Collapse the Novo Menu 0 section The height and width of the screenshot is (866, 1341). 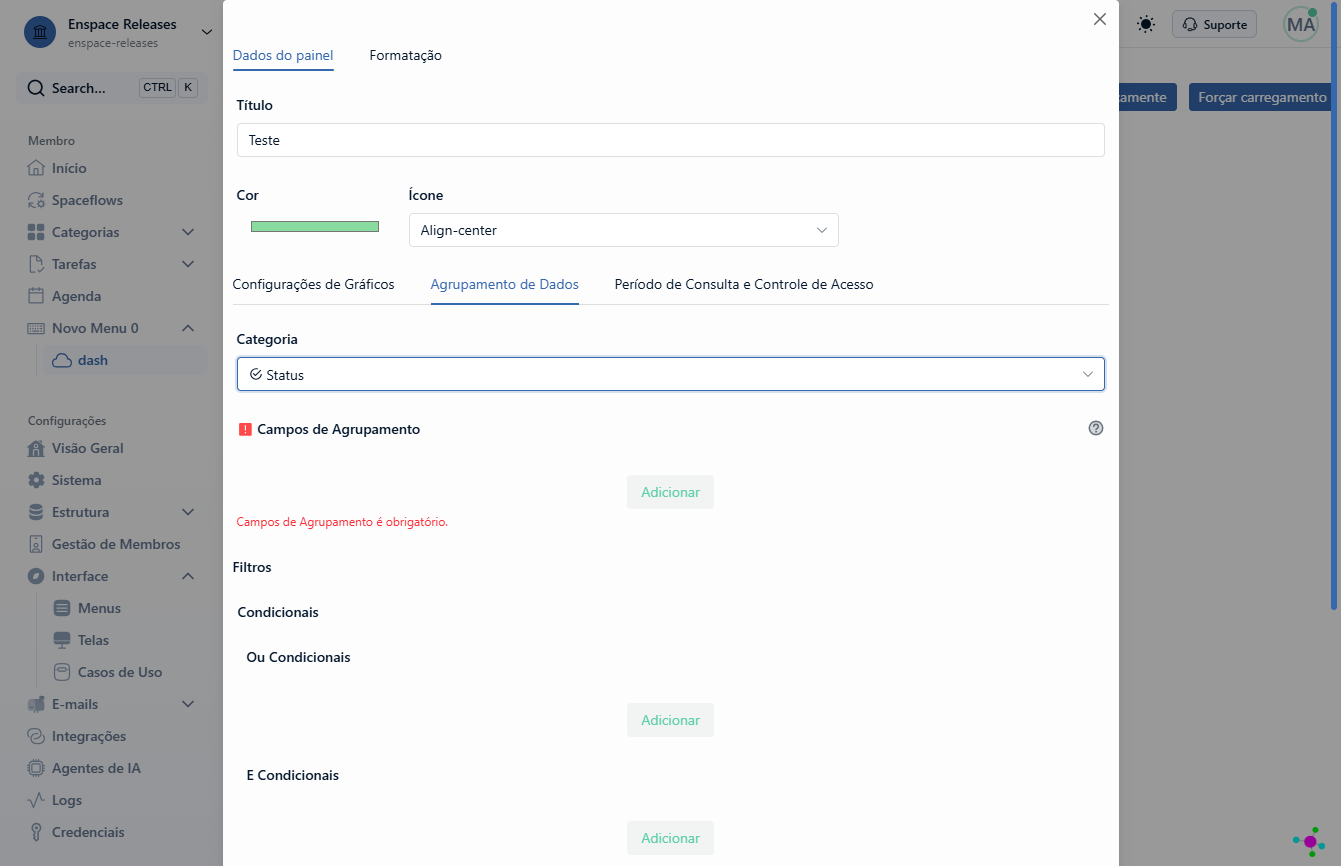(x=188, y=328)
